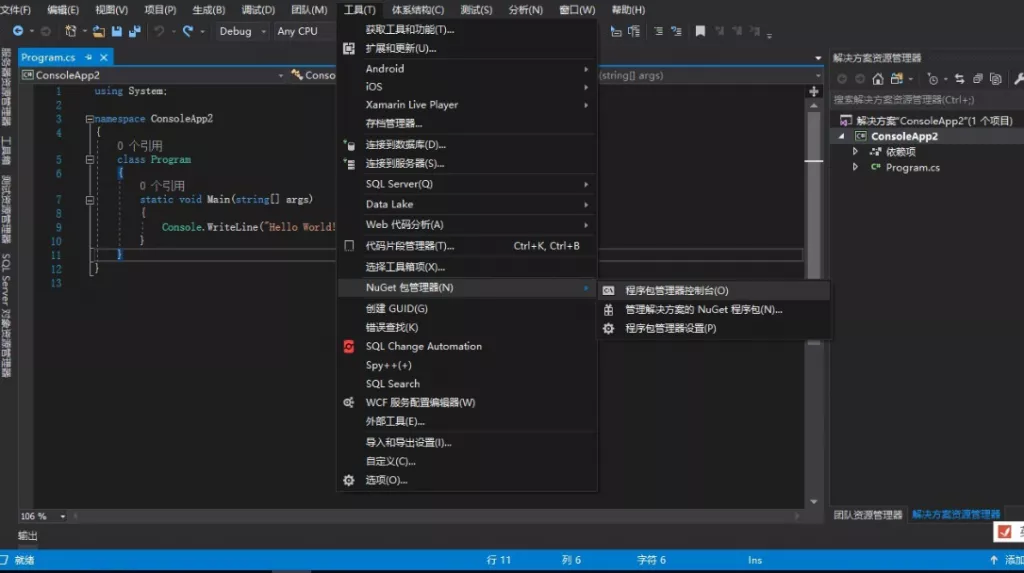
Task: Click Open File folder icon
Action: 99,31
